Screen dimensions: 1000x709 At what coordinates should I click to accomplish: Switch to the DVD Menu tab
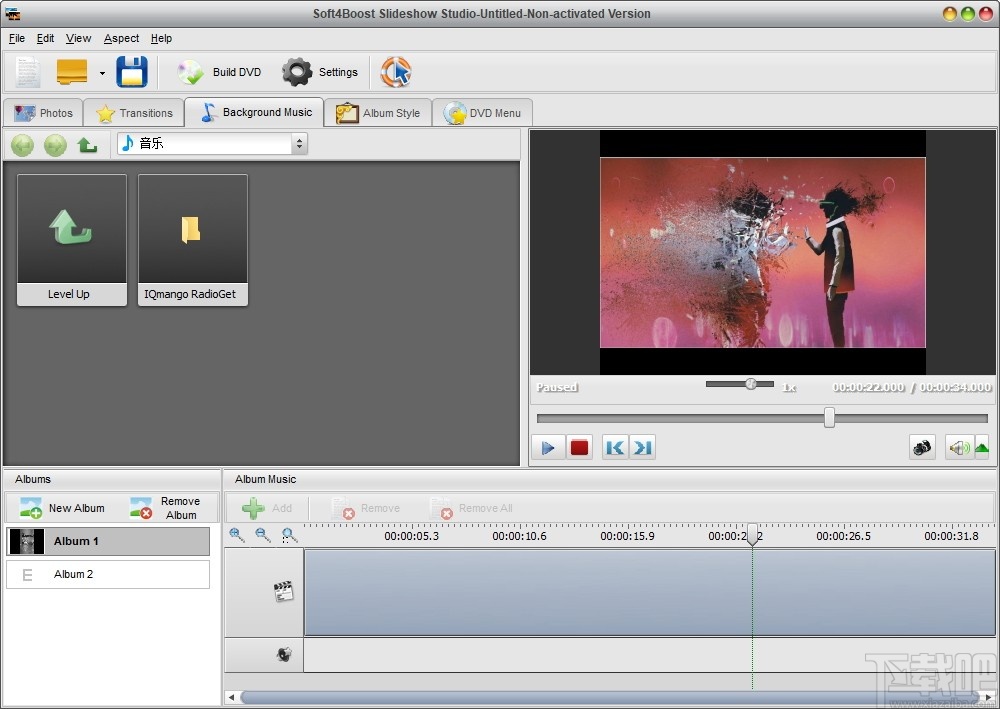(483, 113)
